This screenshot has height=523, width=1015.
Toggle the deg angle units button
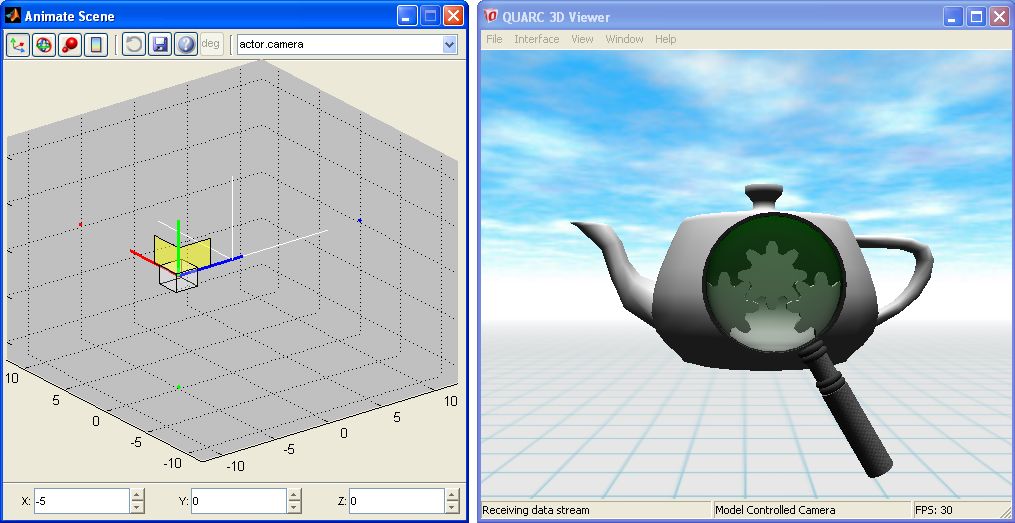coord(211,45)
